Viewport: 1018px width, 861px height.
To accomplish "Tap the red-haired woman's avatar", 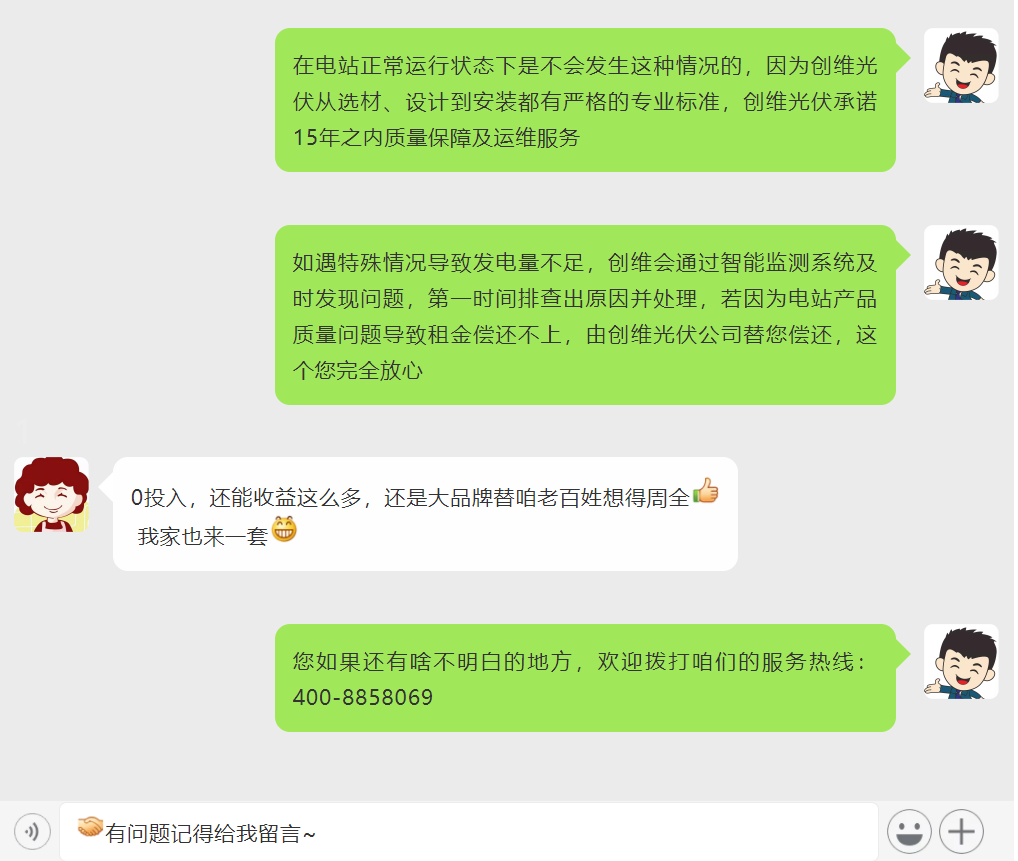I will pyautogui.click(x=51, y=494).
